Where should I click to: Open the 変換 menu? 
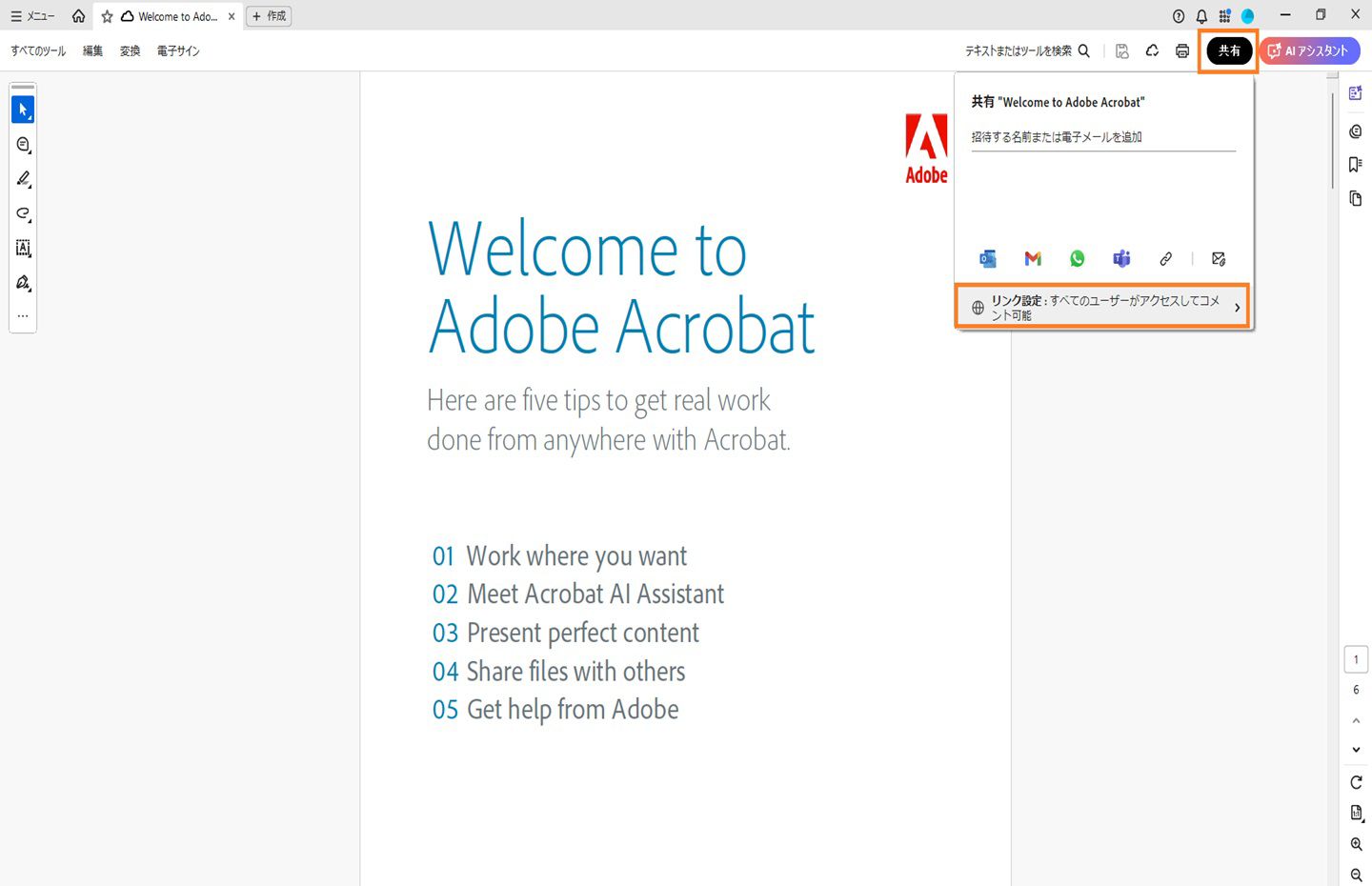coord(131,51)
